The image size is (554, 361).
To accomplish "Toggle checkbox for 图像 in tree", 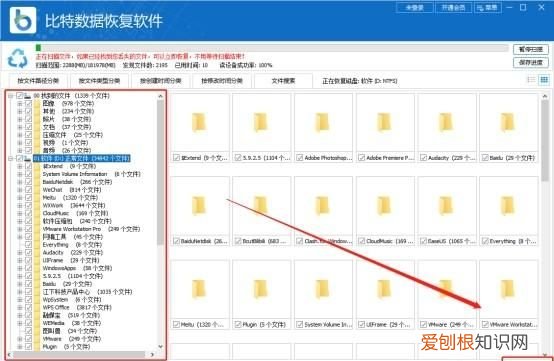I will 29,103.
